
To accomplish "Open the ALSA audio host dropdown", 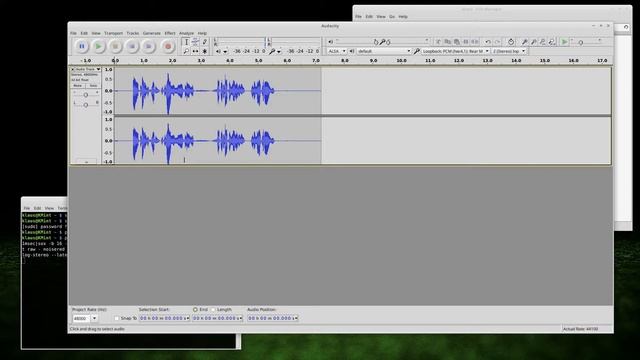I will (337, 51).
